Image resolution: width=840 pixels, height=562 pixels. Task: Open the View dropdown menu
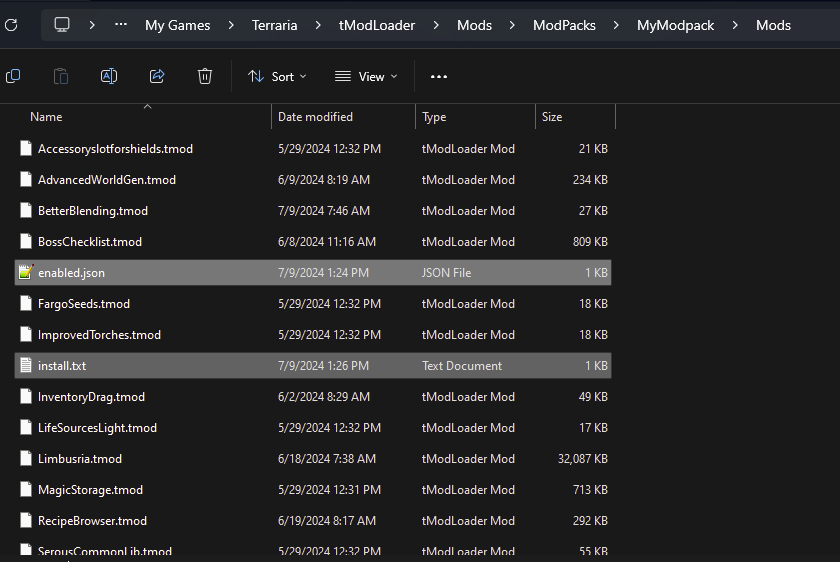(365, 76)
